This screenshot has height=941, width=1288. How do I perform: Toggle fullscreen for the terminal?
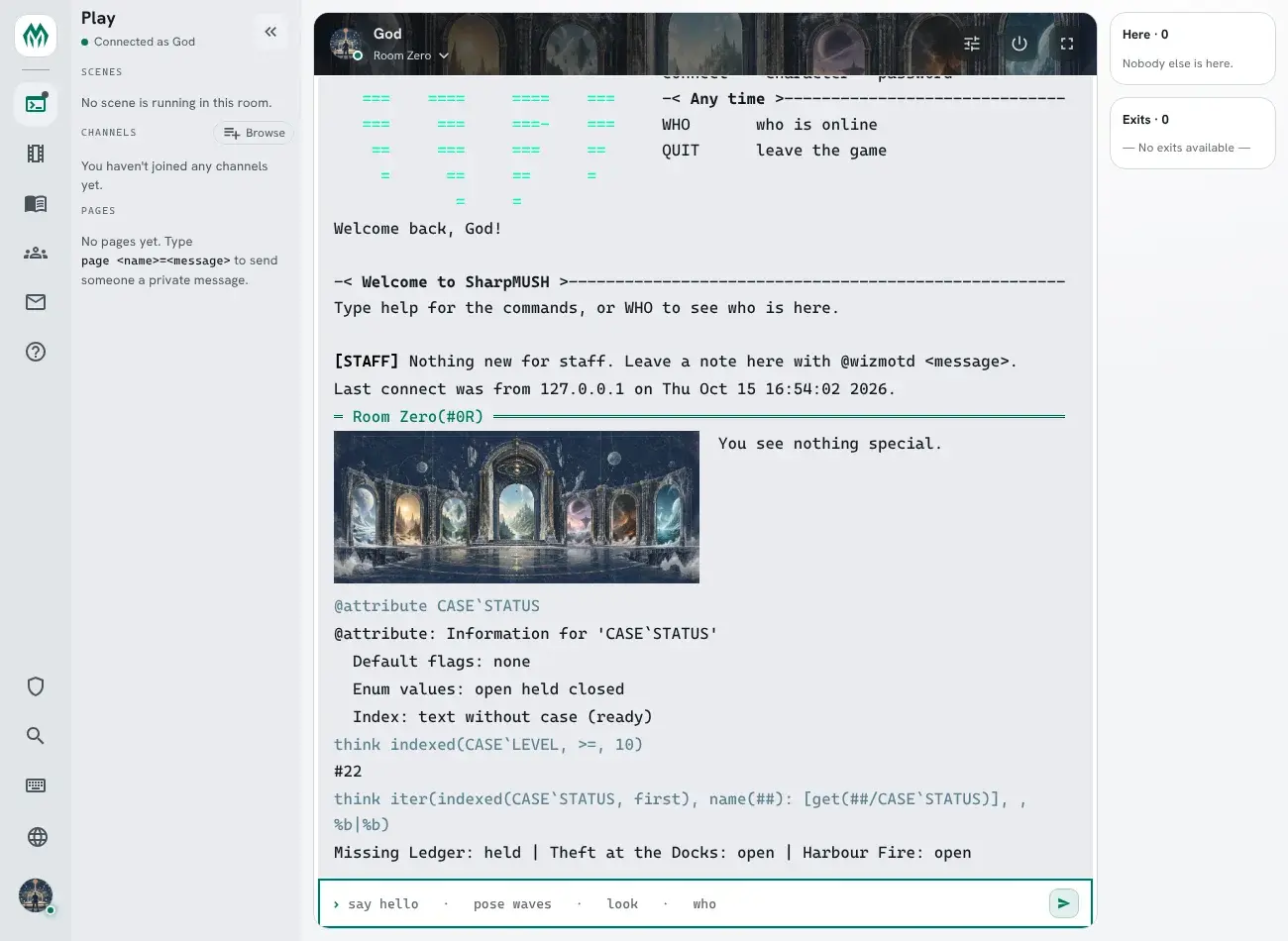[1067, 44]
